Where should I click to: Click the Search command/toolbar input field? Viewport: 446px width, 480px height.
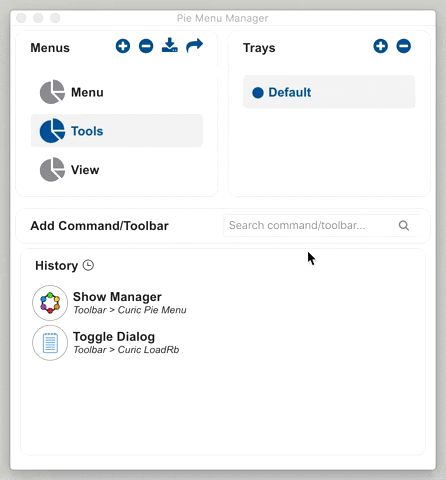point(321,226)
